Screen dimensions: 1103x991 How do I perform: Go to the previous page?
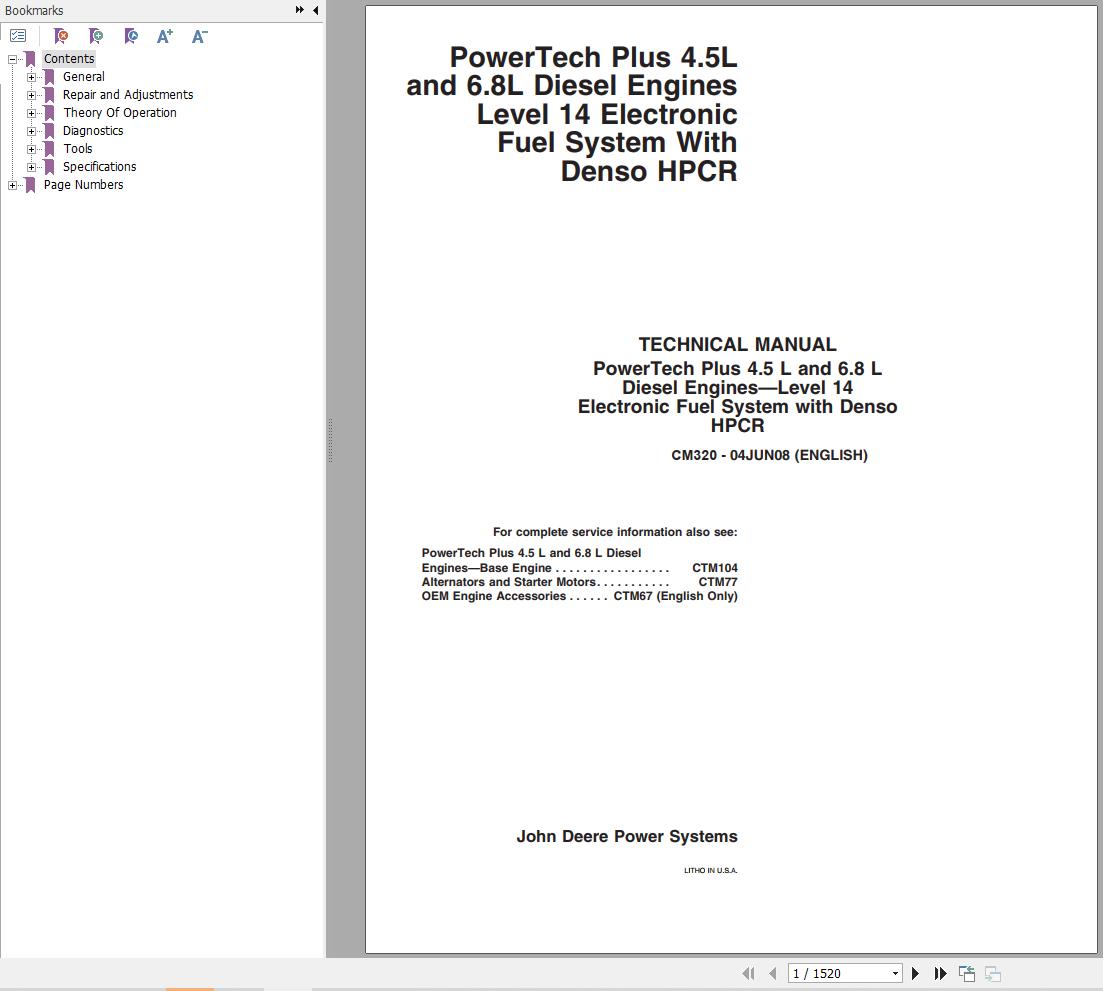pyautogui.click(x=773, y=973)
